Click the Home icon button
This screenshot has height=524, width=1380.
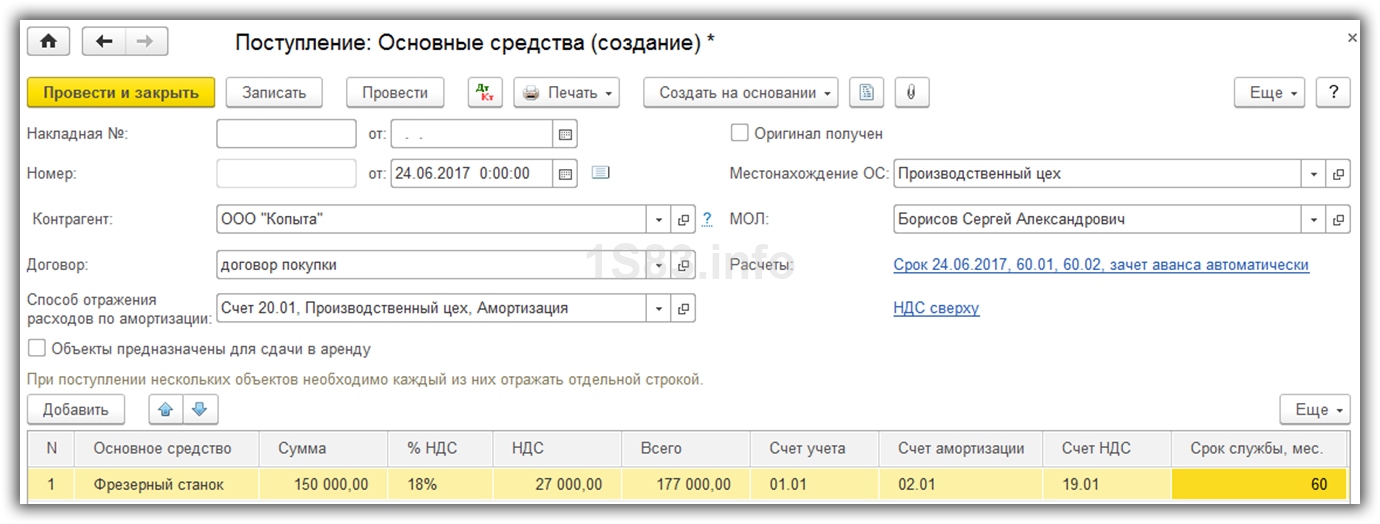(x=48, y=41)
